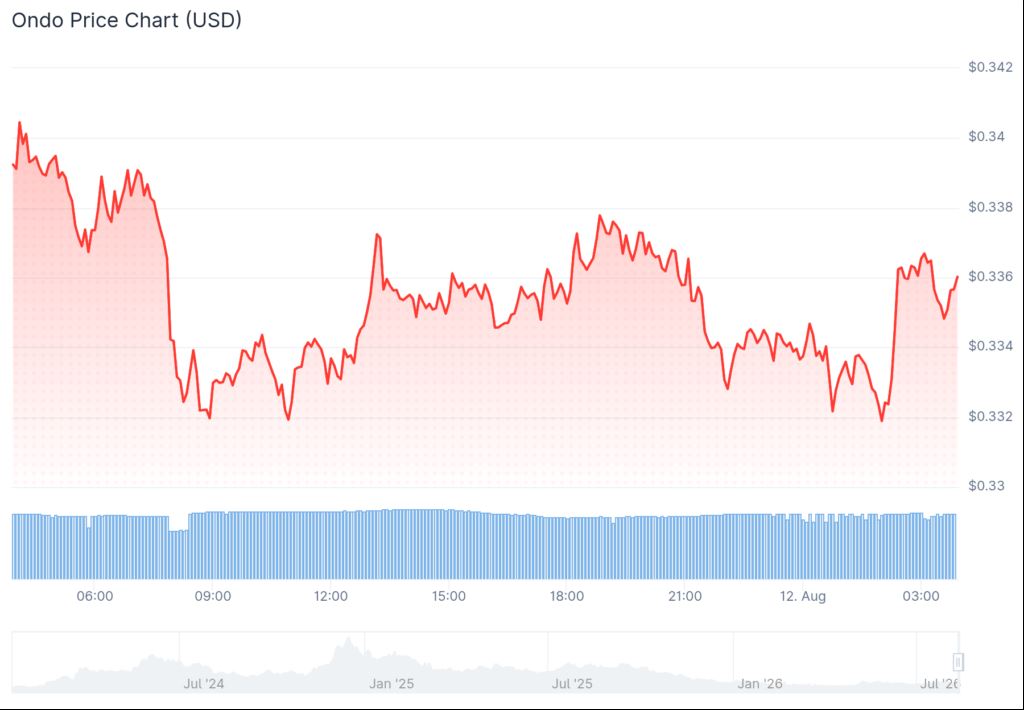This screenshot has height=710, width=1024.
Task: Click the $0.342 price axis label
Action: click(x=991, y=67)
